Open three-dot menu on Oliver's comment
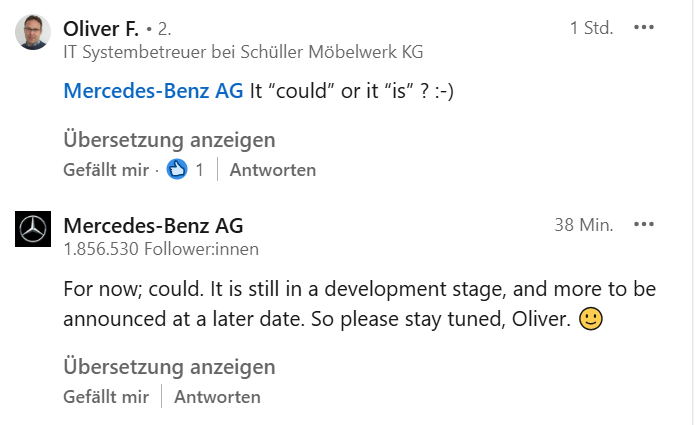Image resolution: width=699 pixels, height=425 pixels. (x=644, y=27)
